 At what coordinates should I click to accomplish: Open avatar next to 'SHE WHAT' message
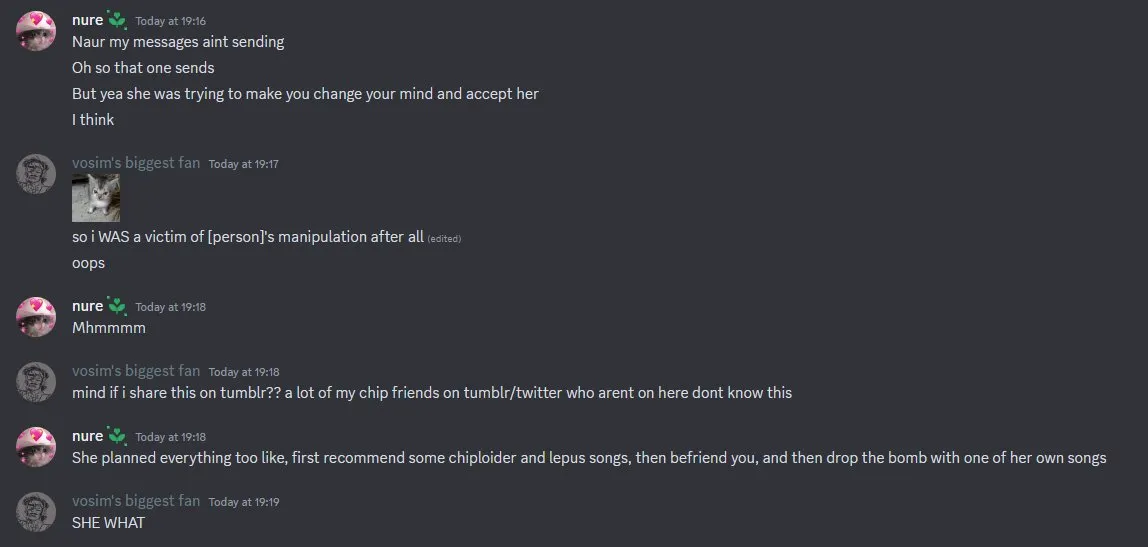tap(36, 512)
